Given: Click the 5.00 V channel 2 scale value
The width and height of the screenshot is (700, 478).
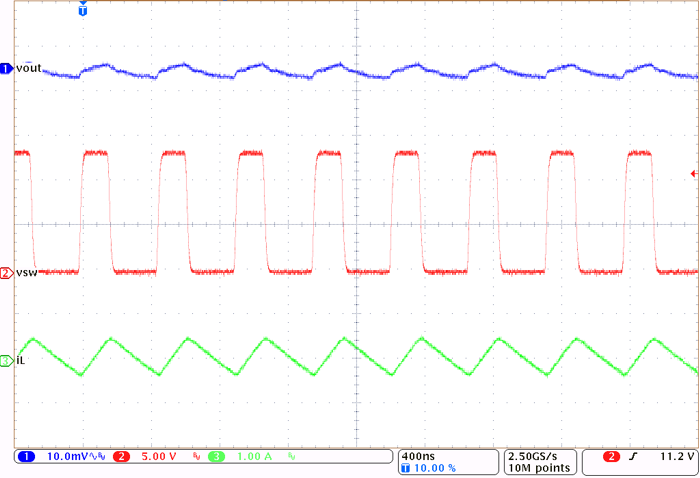Looking at the screenshot, I should [160, 456].
